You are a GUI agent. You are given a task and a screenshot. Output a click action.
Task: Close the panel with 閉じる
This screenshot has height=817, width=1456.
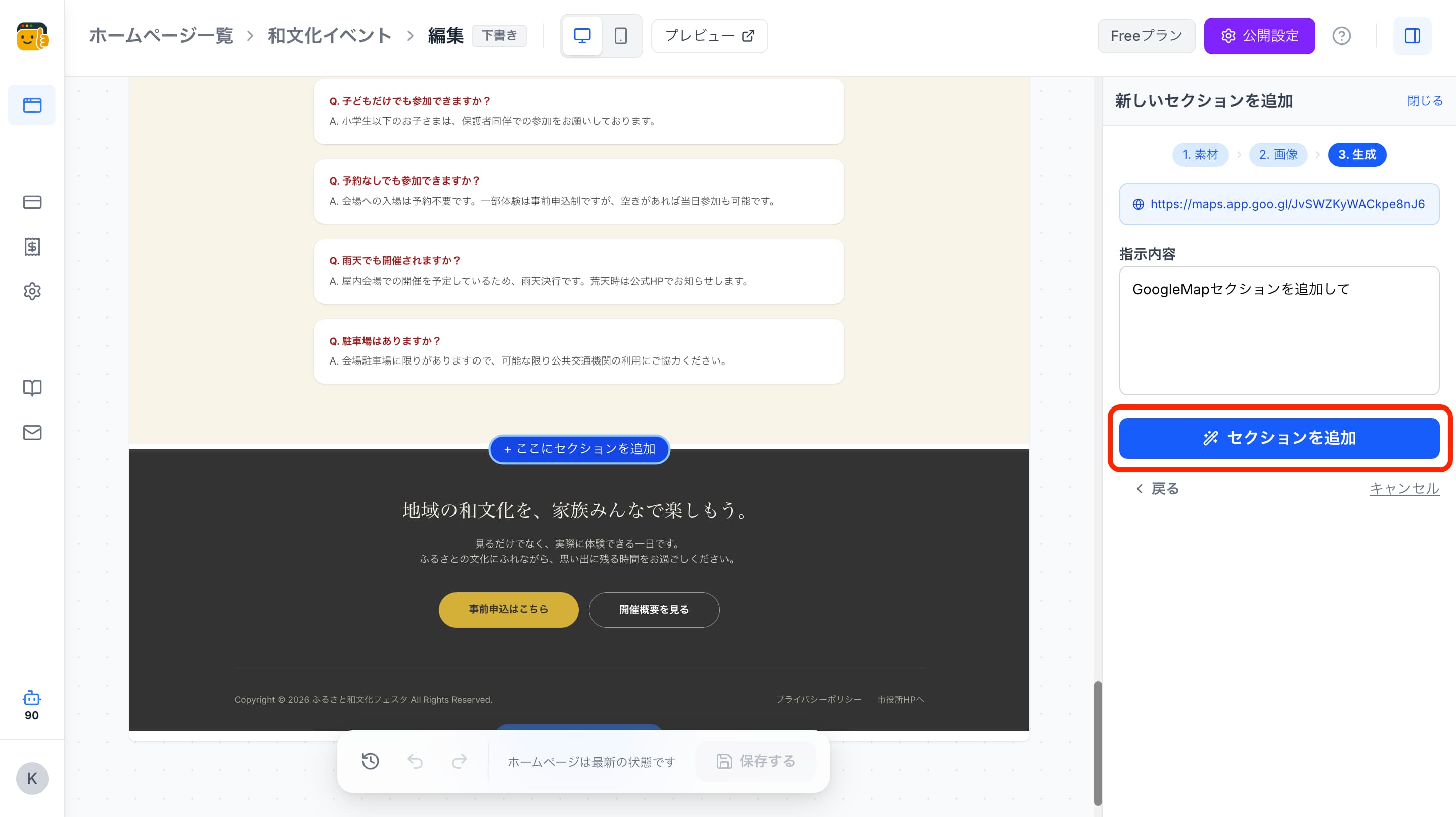click(1424, 101)
